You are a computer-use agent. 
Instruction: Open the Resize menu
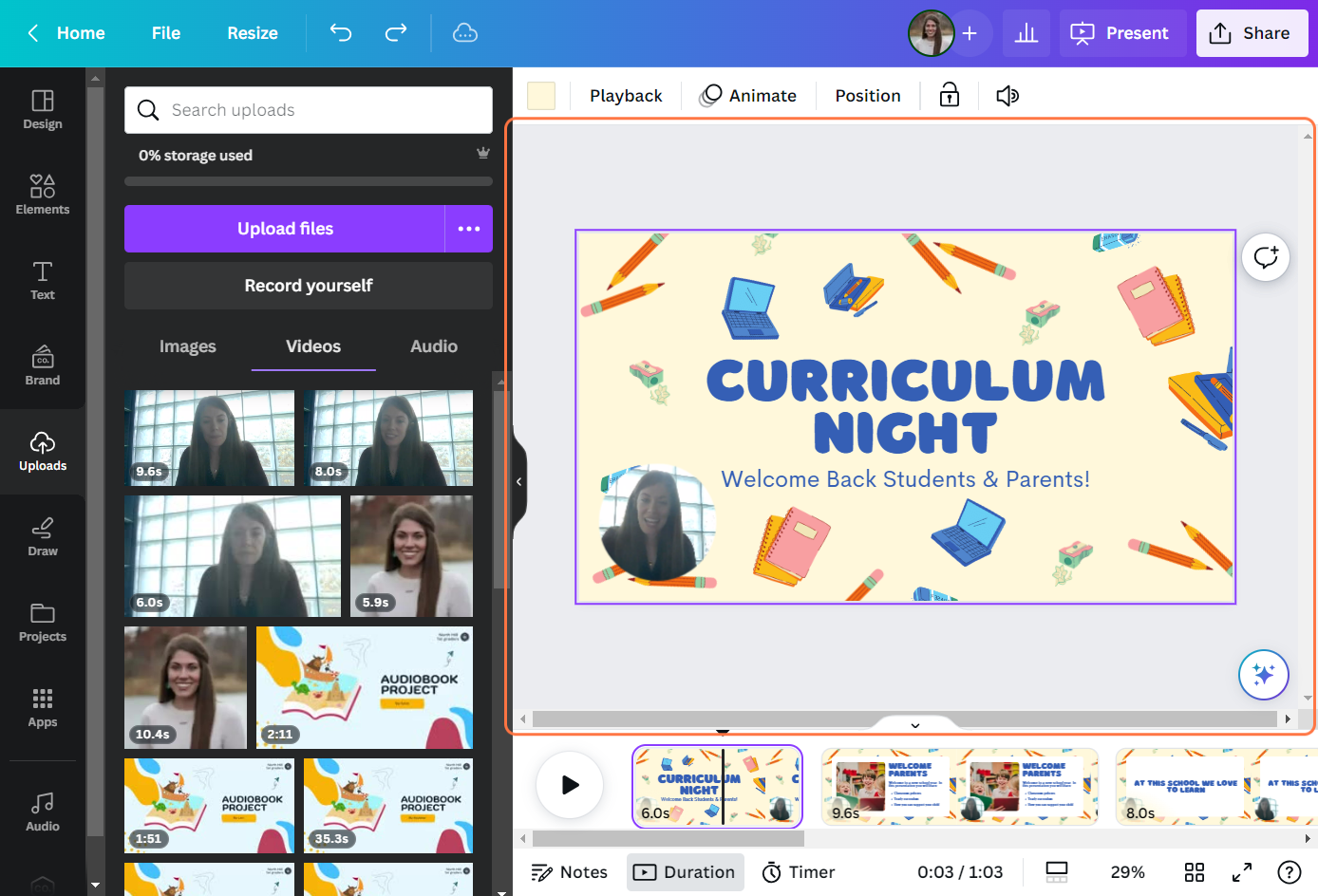[x=253, y=33]
